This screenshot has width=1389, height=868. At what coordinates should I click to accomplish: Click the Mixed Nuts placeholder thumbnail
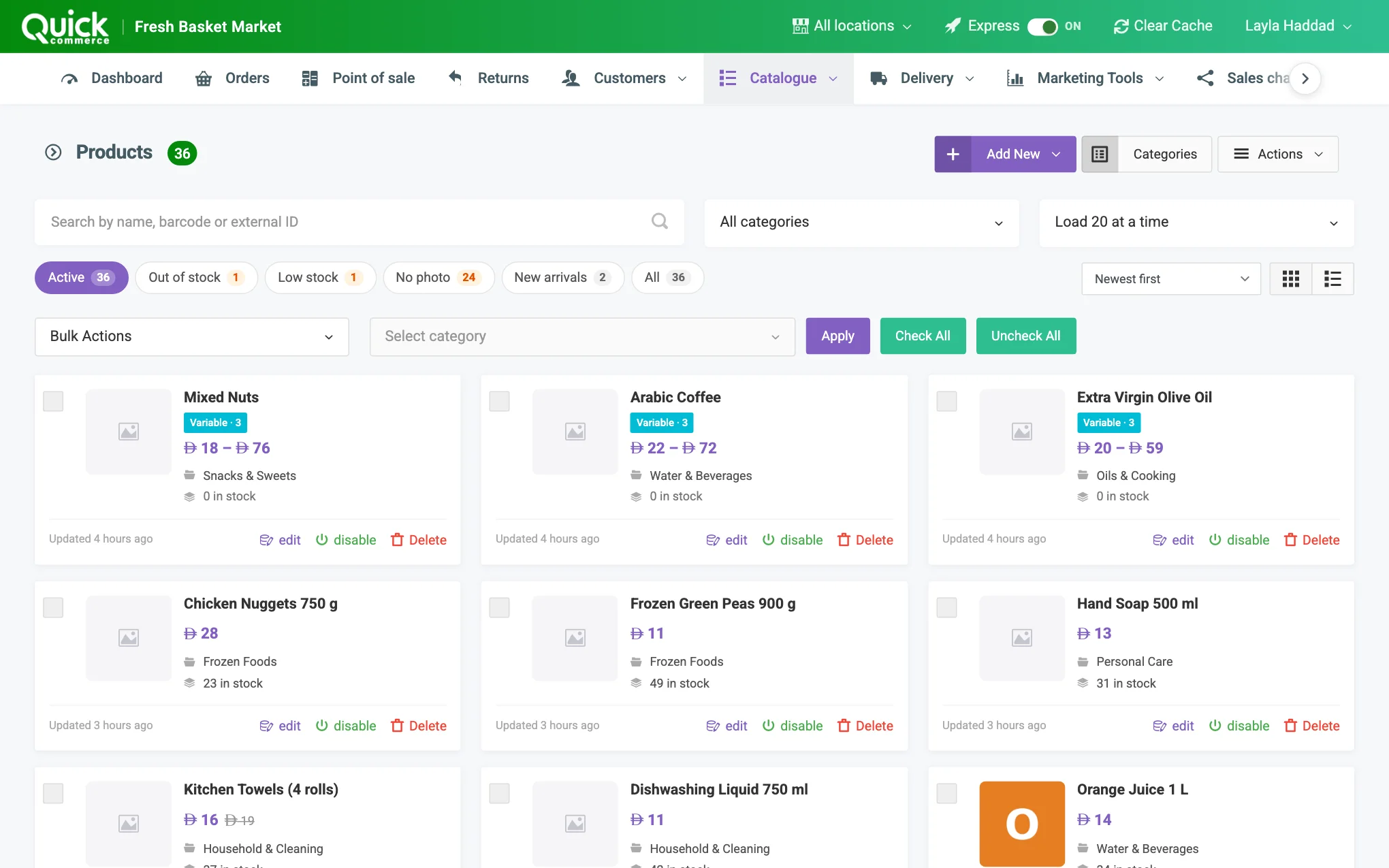click(x=129, y=432)
